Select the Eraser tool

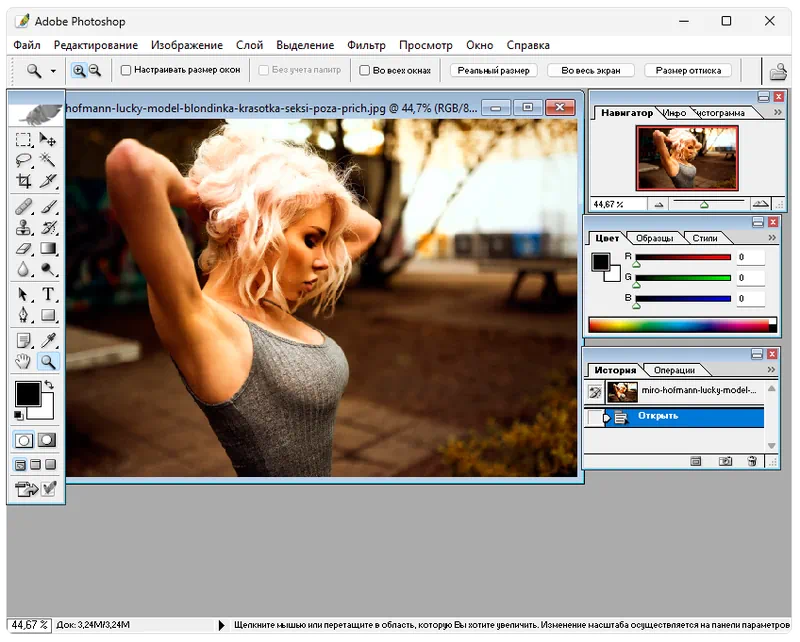tap(23, 249)
